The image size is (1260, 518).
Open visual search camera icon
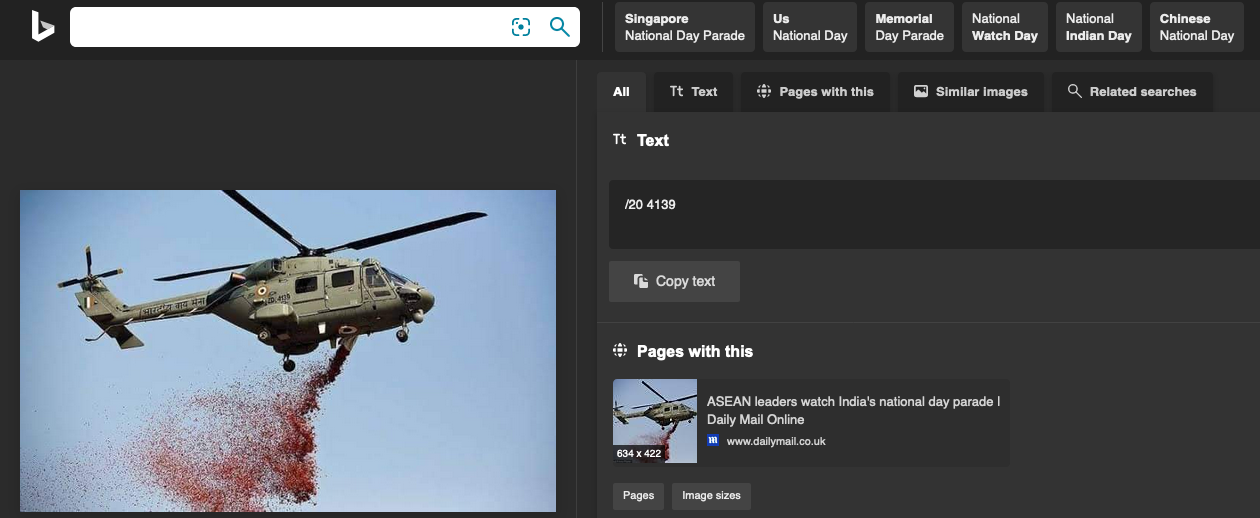click(521, 27)
